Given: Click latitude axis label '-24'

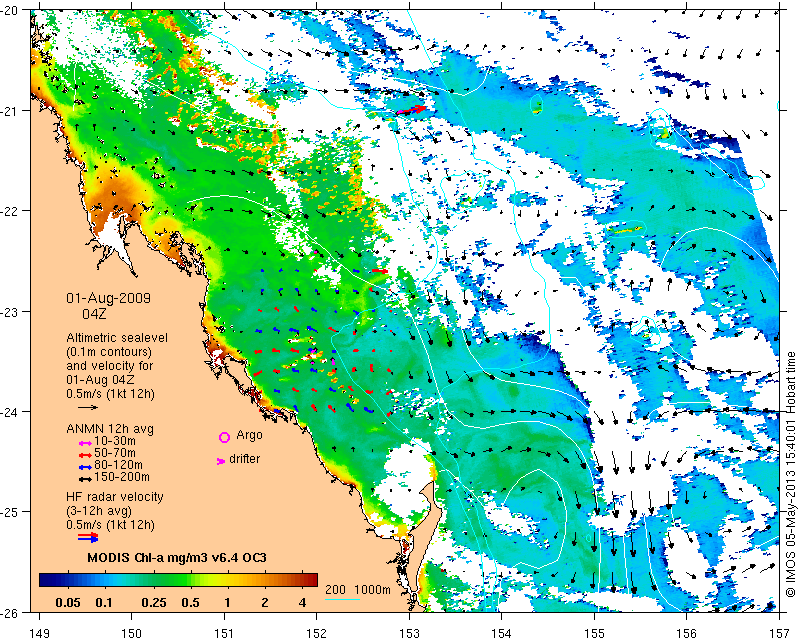Looking at the screenshot, I should coord(9,411).
